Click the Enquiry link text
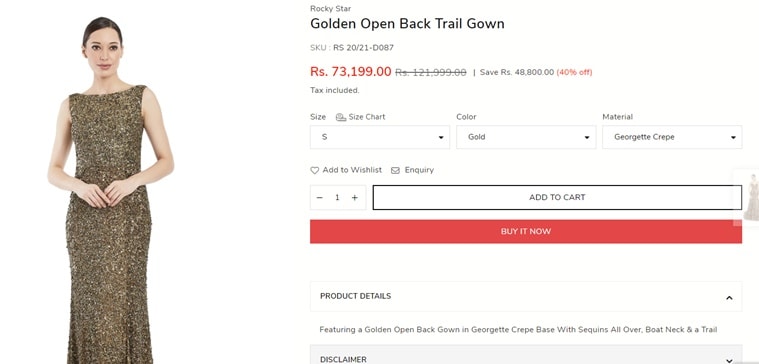759x364 pixels. click(419, 170)
